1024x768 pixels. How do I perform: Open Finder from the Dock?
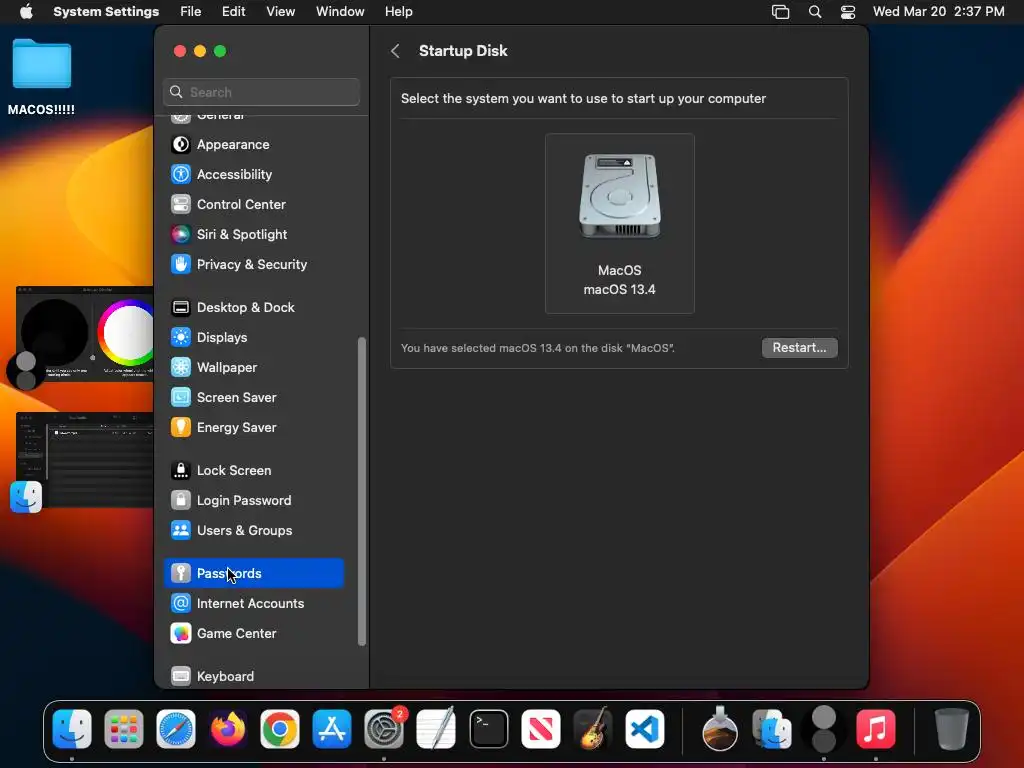[71, 729]
